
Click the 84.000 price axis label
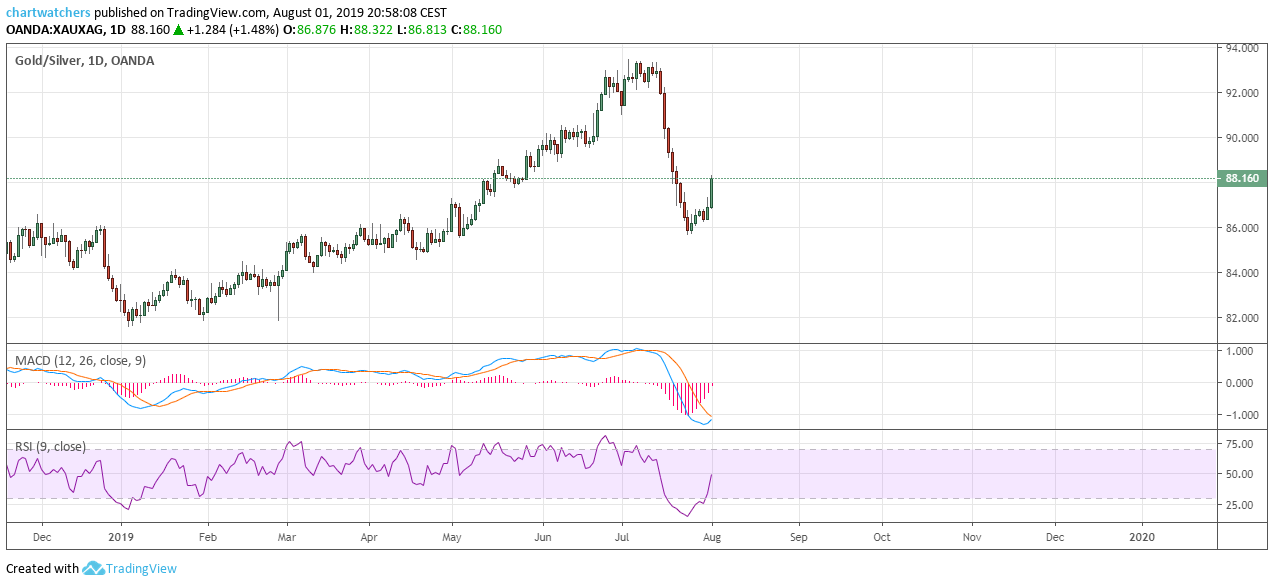tap(1240, 273)
